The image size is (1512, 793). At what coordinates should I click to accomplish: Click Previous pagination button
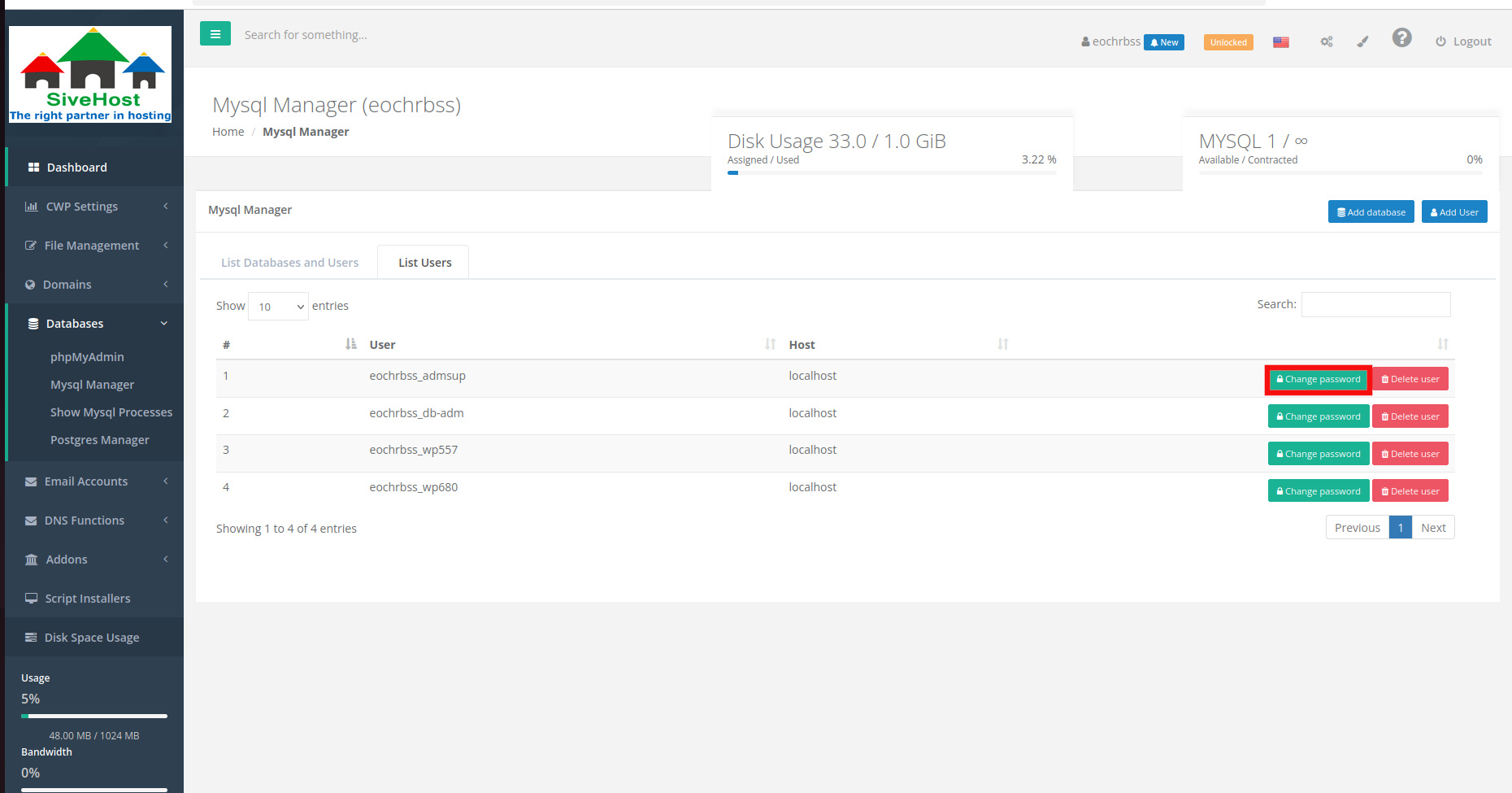point(1358,527)
